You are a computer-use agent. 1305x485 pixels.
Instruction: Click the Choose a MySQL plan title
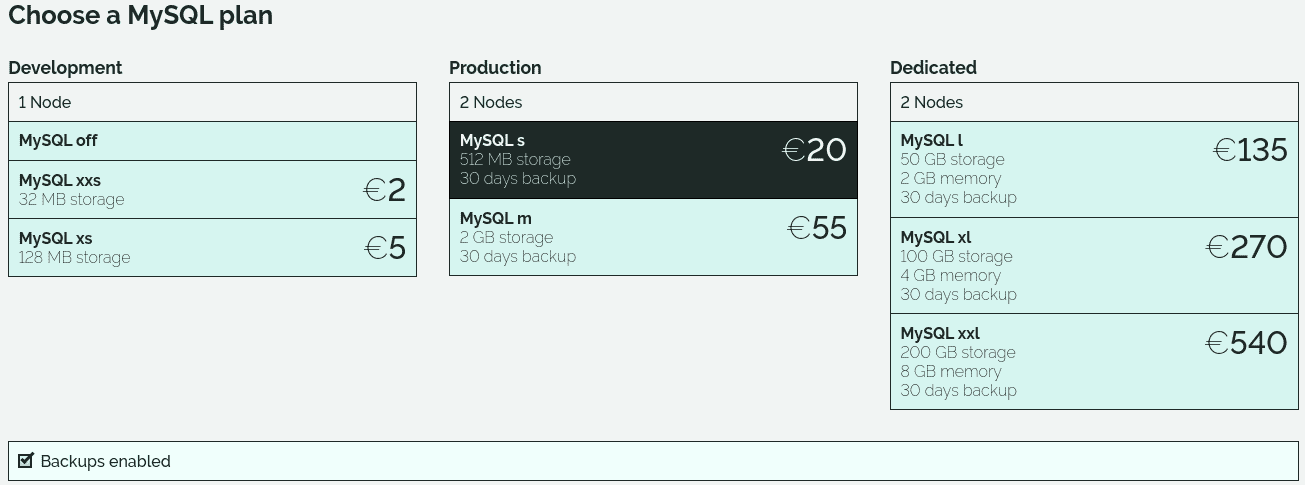click(140, 16)
